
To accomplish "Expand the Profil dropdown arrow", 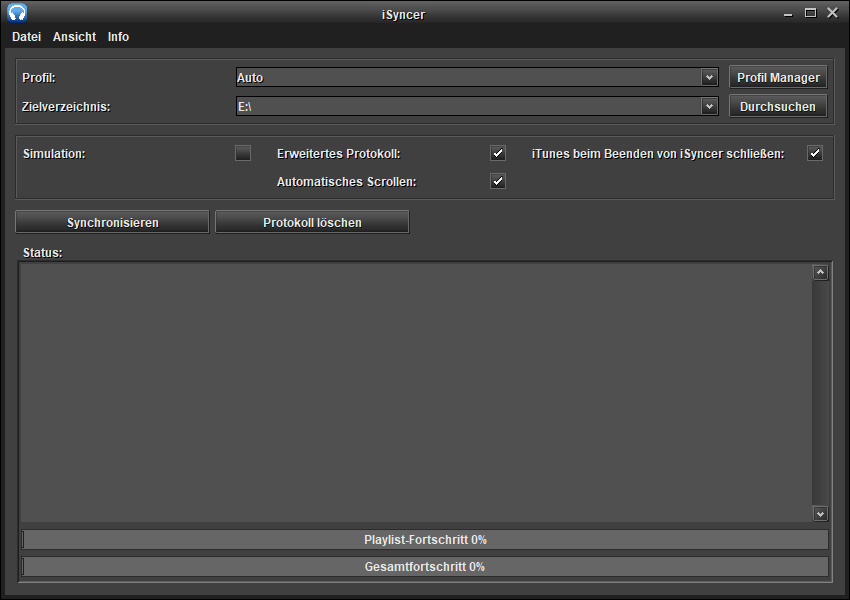I will pyautogui.click(x=709, y=78).
